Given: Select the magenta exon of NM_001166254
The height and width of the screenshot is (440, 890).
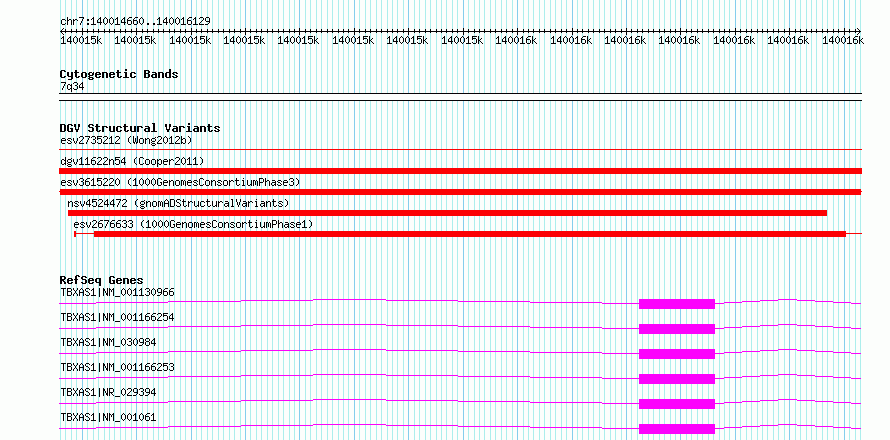Looking at the screenshot, I should click(677, 329).
